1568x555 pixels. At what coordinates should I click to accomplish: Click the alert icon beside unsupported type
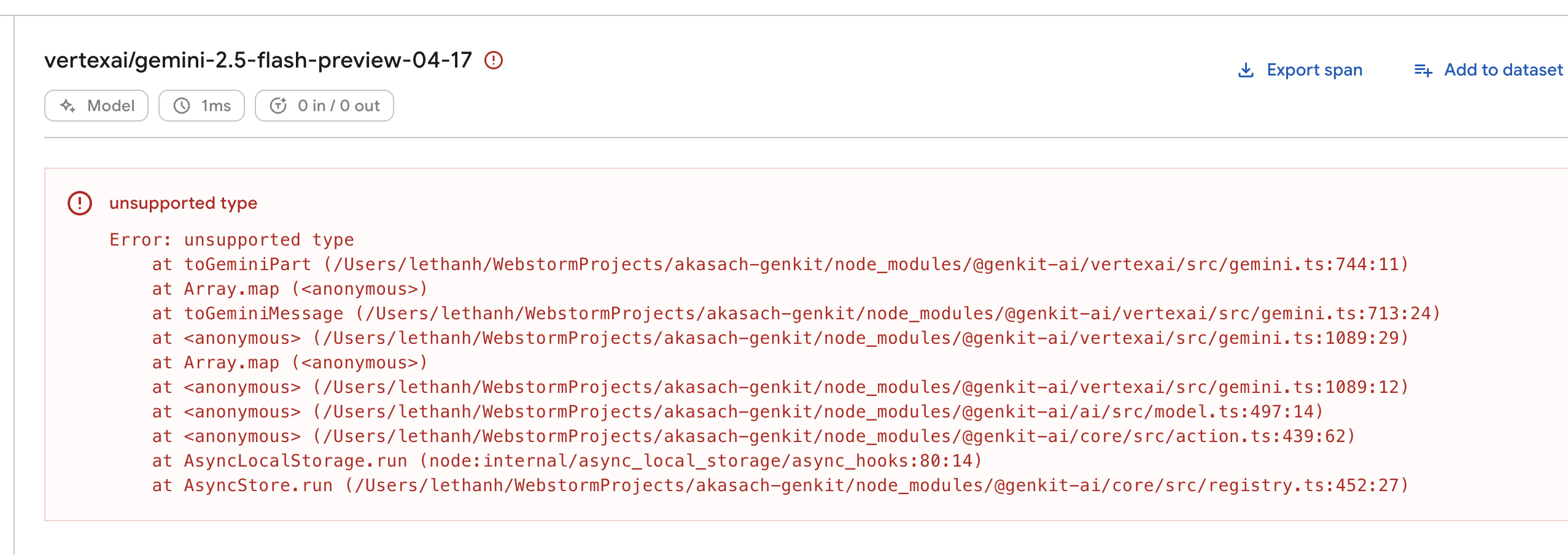79,203
